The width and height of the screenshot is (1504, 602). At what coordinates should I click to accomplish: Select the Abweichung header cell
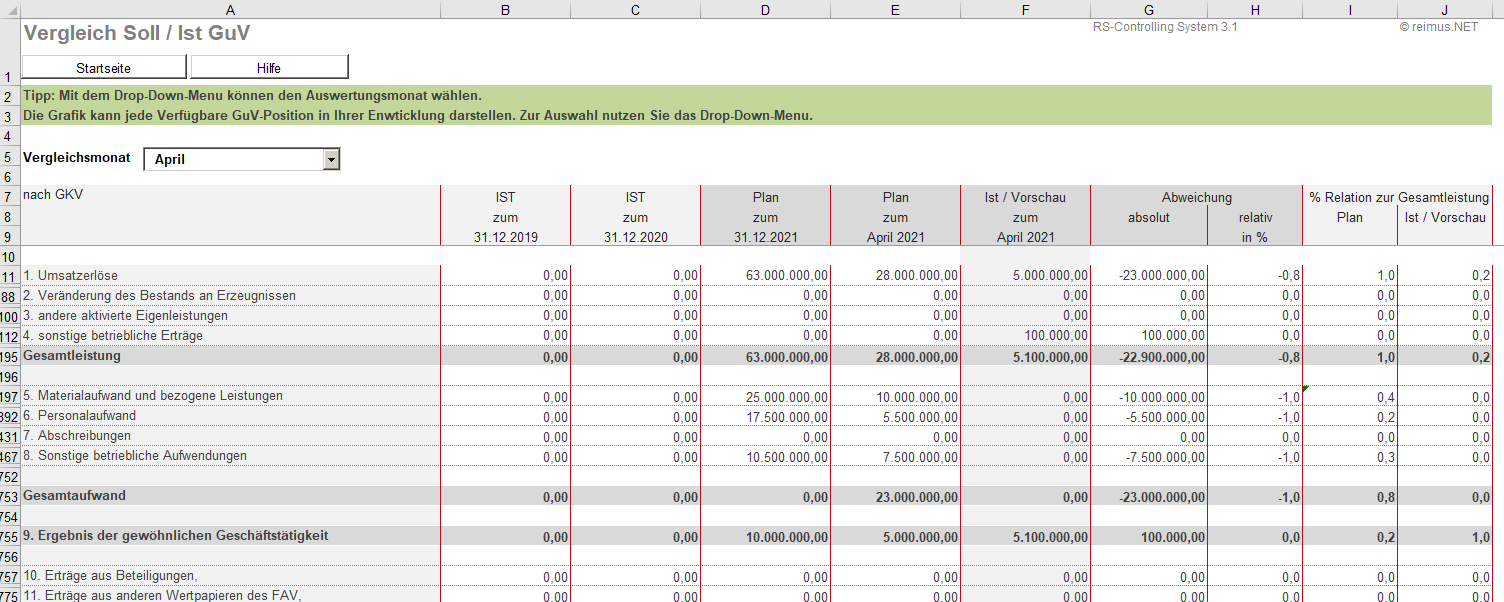1196,198
